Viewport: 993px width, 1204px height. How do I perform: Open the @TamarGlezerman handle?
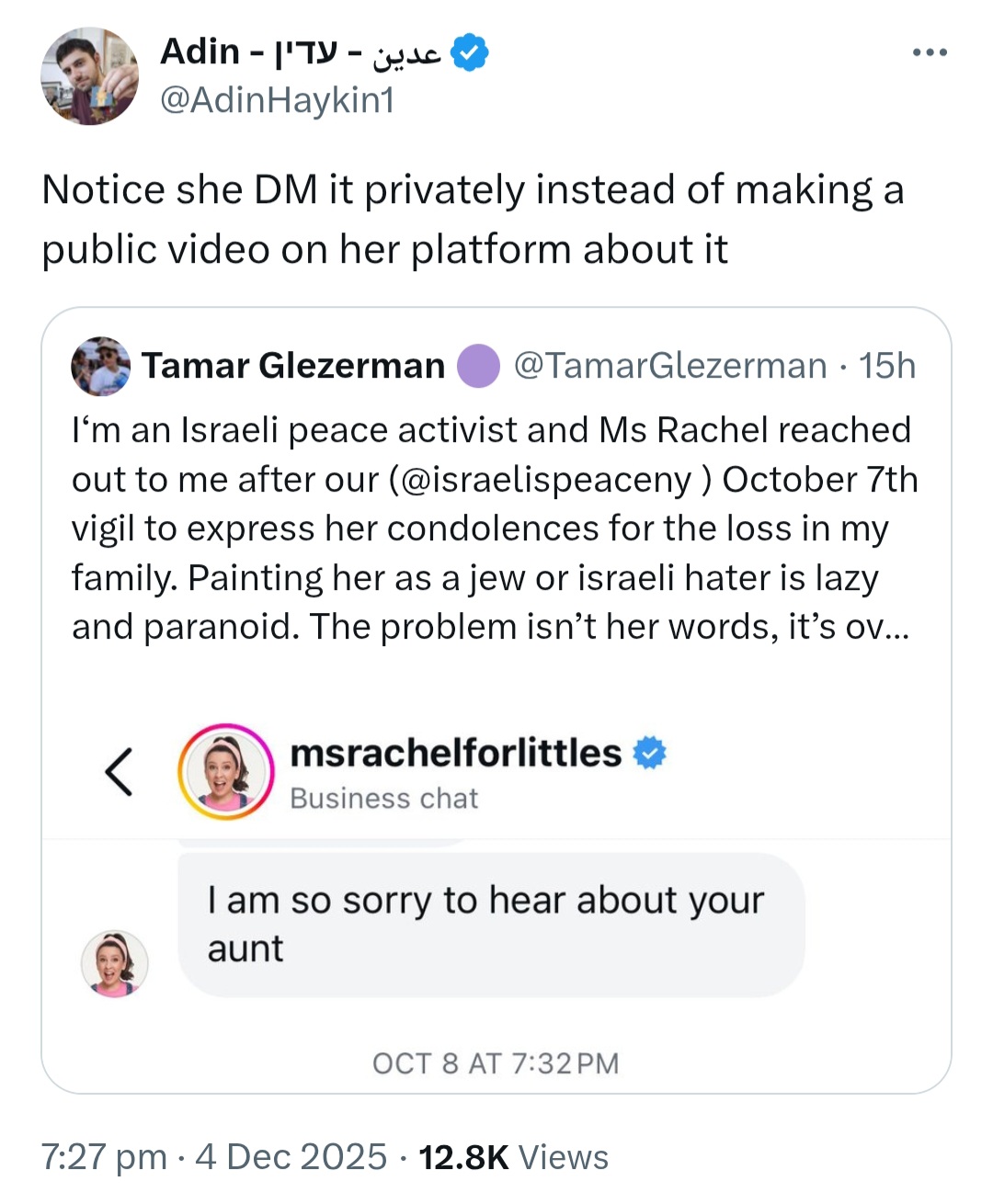click(x=670, y=366)
